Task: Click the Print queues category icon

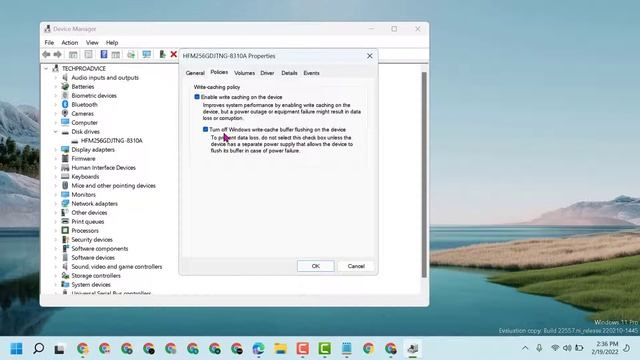Action: pos(65,222)
